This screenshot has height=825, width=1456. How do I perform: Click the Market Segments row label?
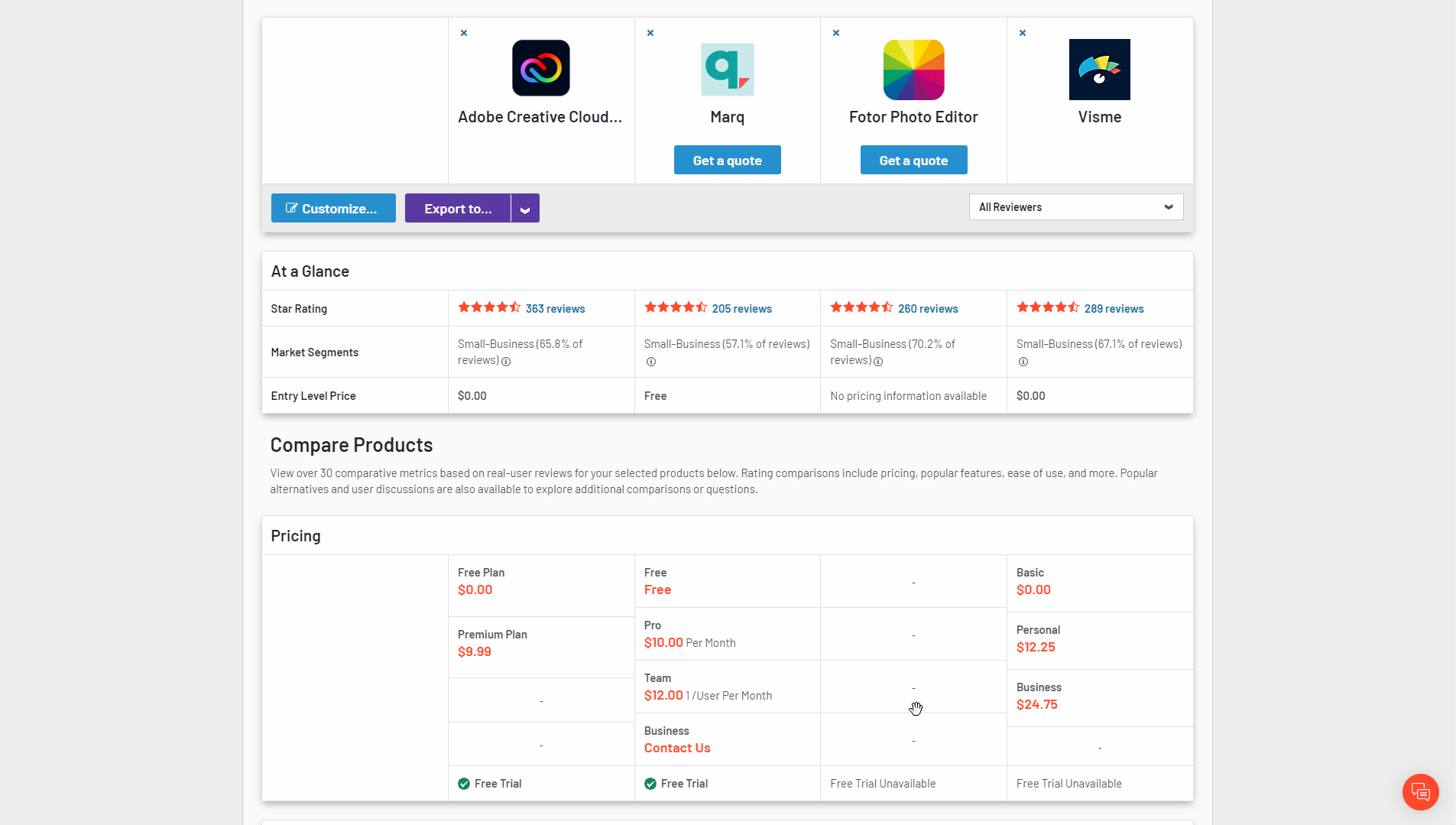[315, 352]
